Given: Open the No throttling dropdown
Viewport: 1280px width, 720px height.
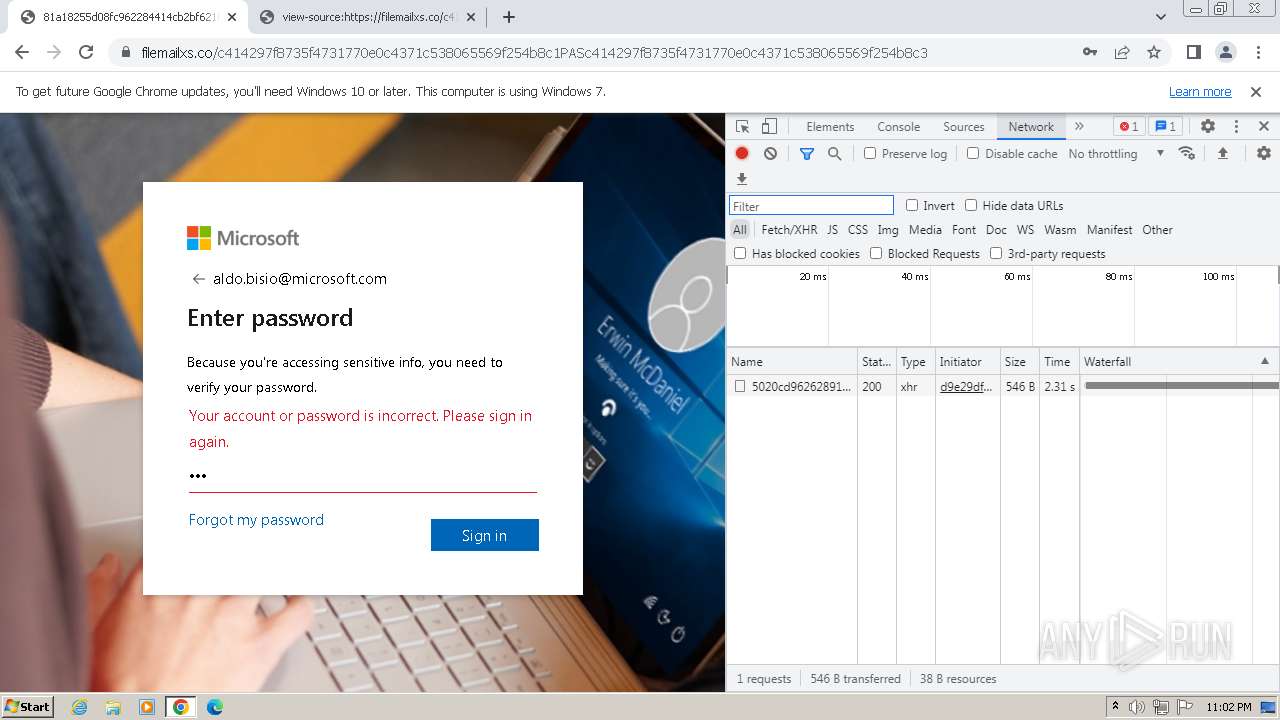Looking at the screenshot, I should (1116, 153).
